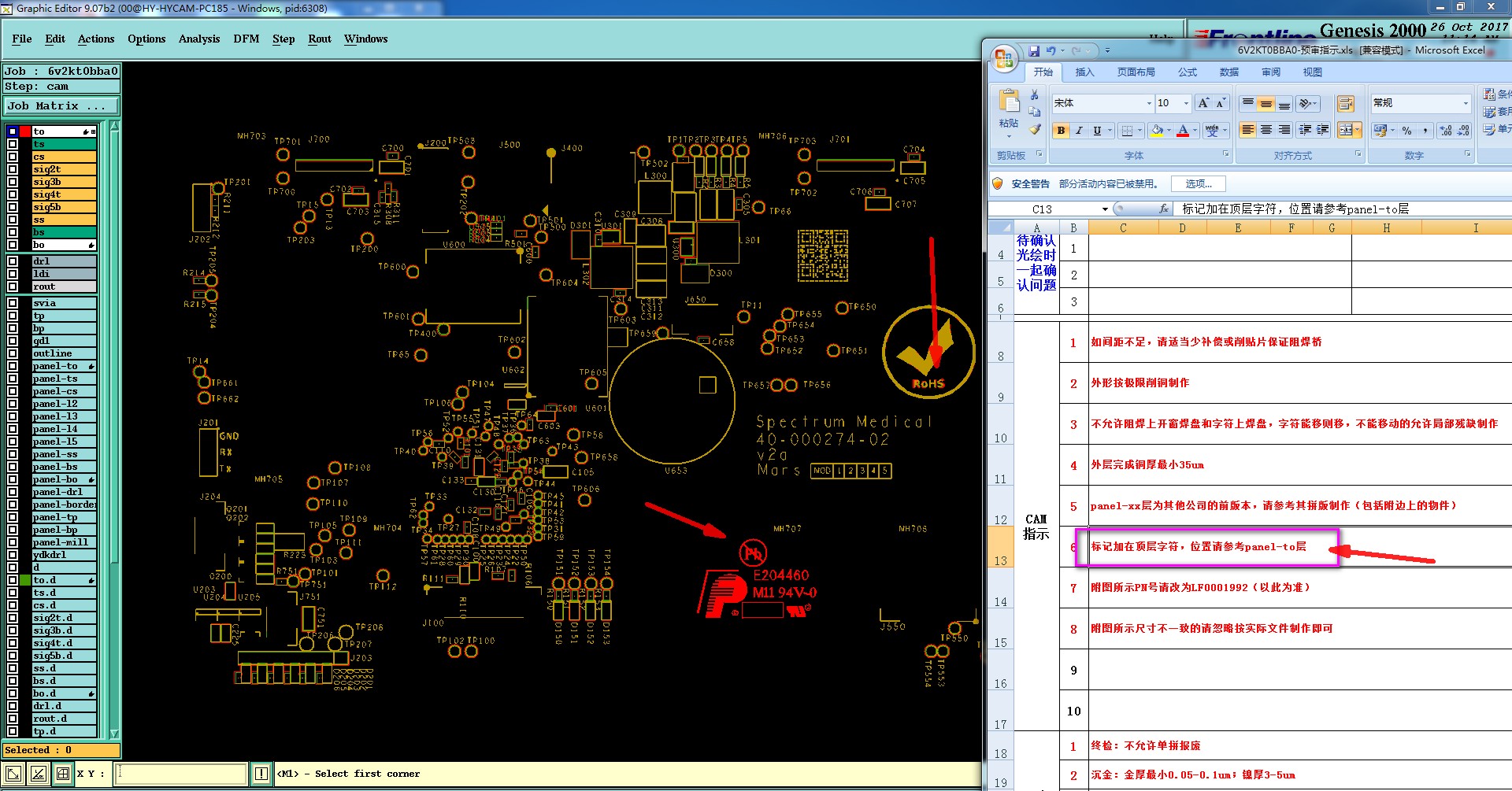This screenshot has height=791, width=1512.
Task: Center text horizontally in Excel
Action: [x=1266, y=130]
